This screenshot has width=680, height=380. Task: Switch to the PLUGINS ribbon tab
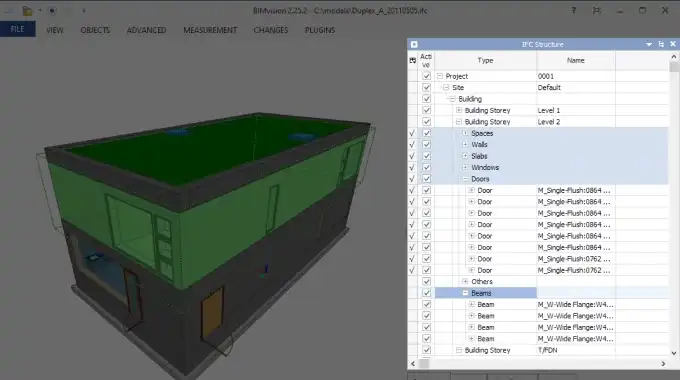320,30
